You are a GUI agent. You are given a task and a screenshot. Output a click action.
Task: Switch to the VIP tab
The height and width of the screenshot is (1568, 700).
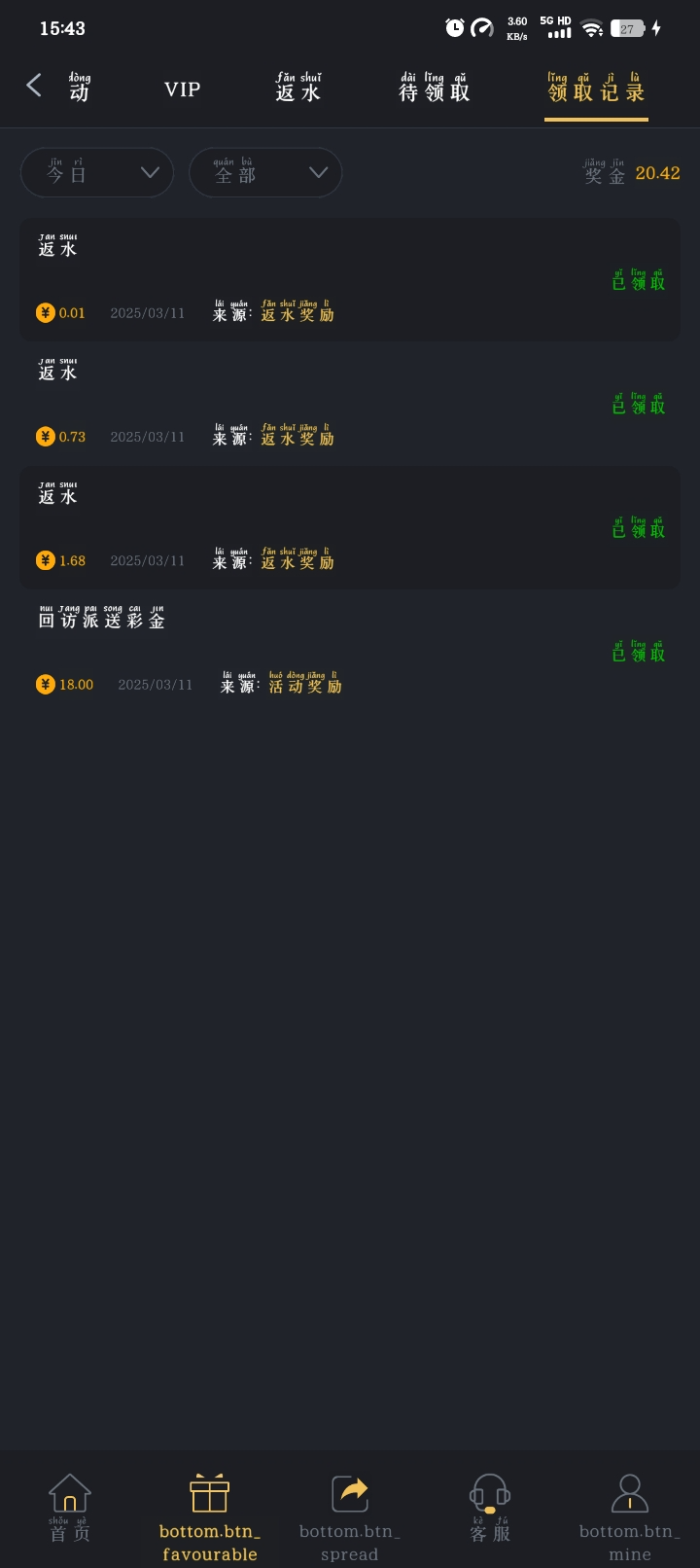pos(183,90)
